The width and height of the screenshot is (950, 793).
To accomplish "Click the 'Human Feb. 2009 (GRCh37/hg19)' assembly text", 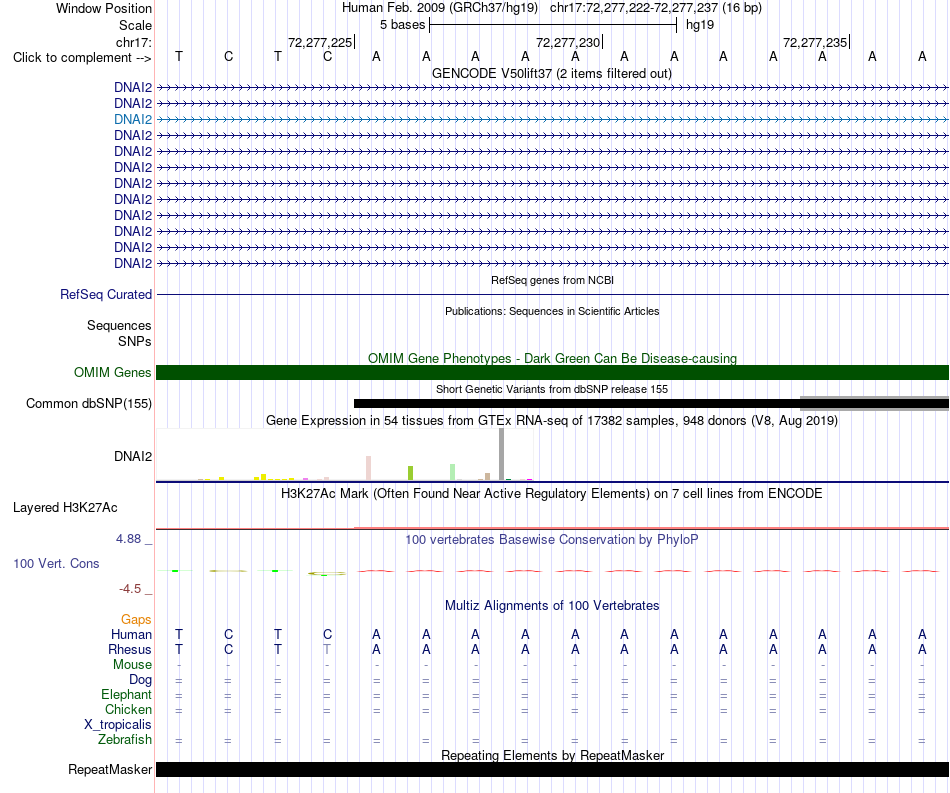I will (x=440, y=8).
